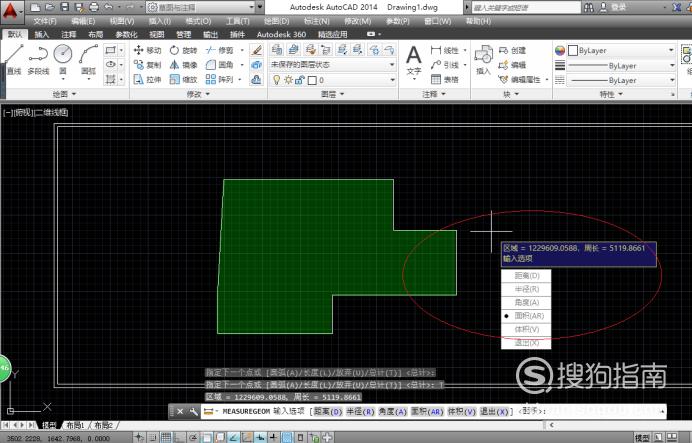Open the Tools (工具(T)) menu

point(238,21)
